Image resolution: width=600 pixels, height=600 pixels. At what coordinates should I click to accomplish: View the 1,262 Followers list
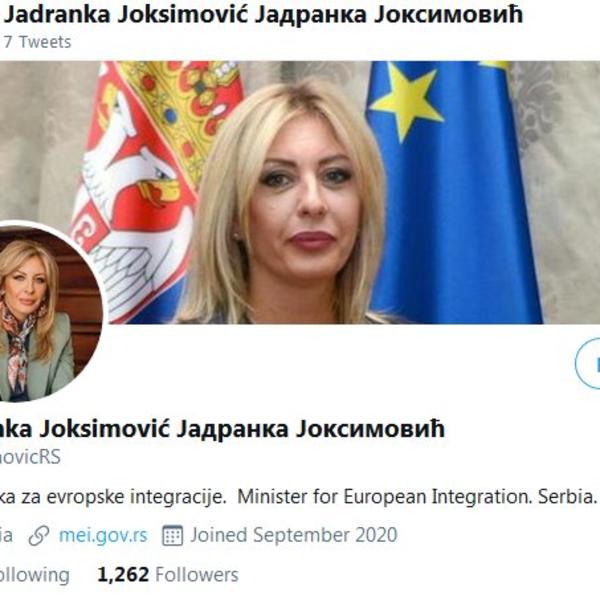coord(168,574)
